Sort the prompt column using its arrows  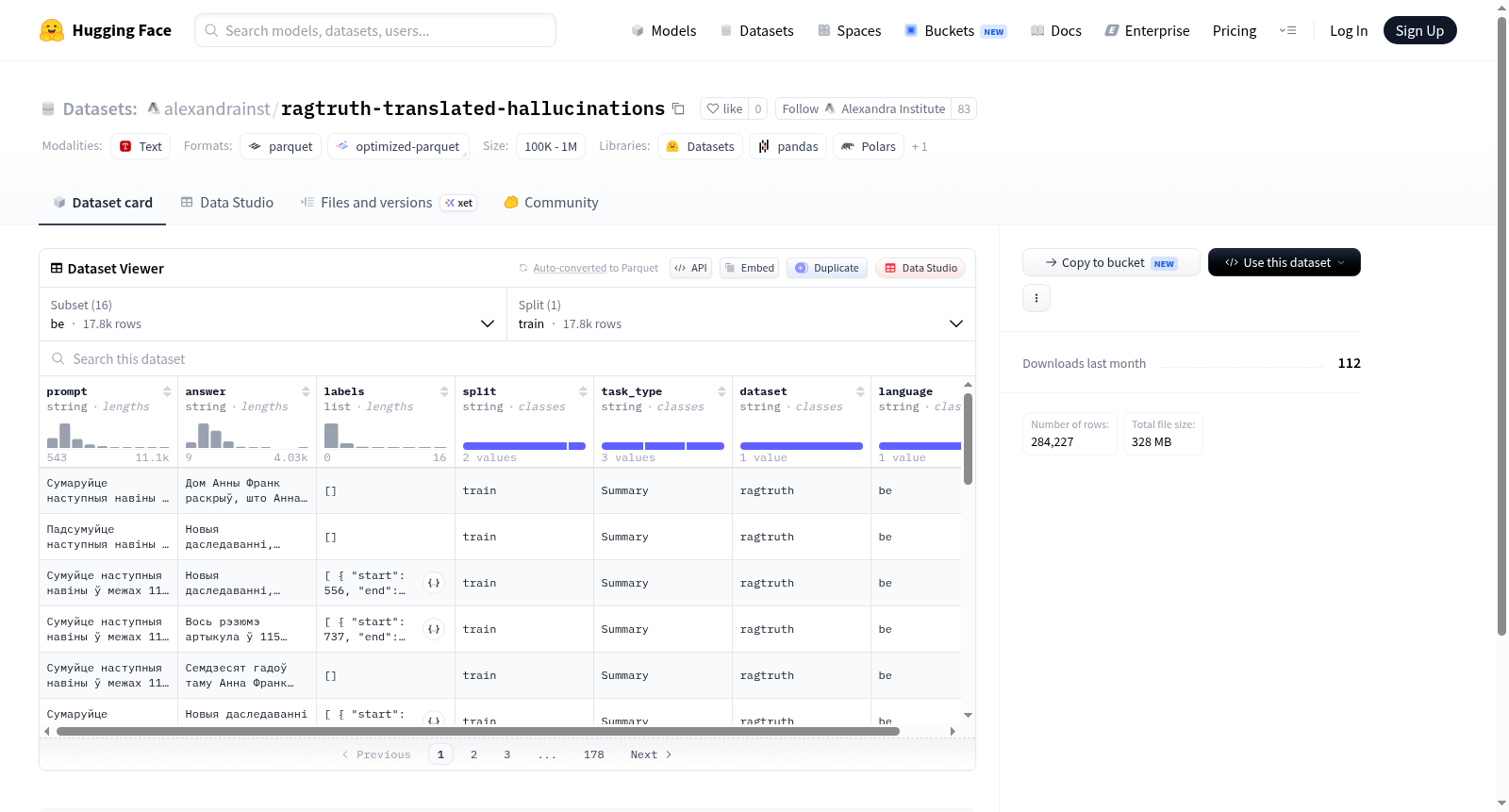point(167,391)
